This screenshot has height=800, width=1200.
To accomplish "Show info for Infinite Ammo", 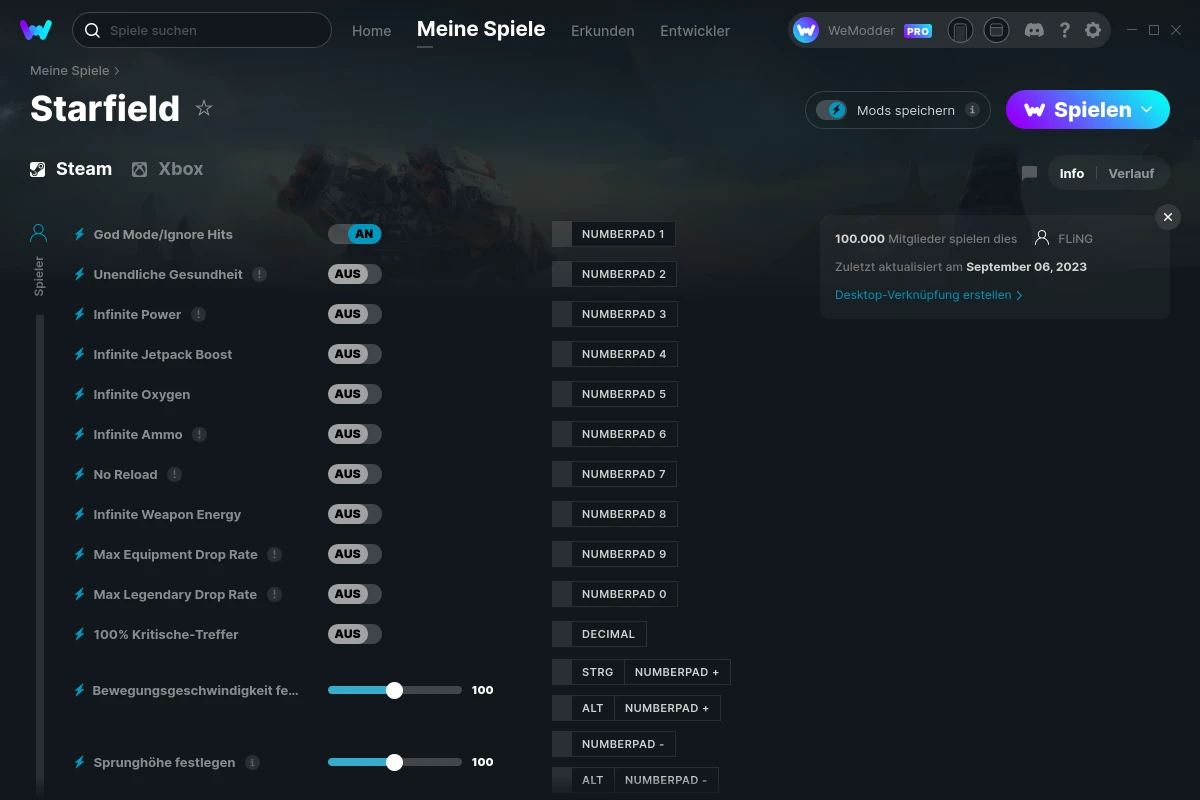I will coord(200,434).
